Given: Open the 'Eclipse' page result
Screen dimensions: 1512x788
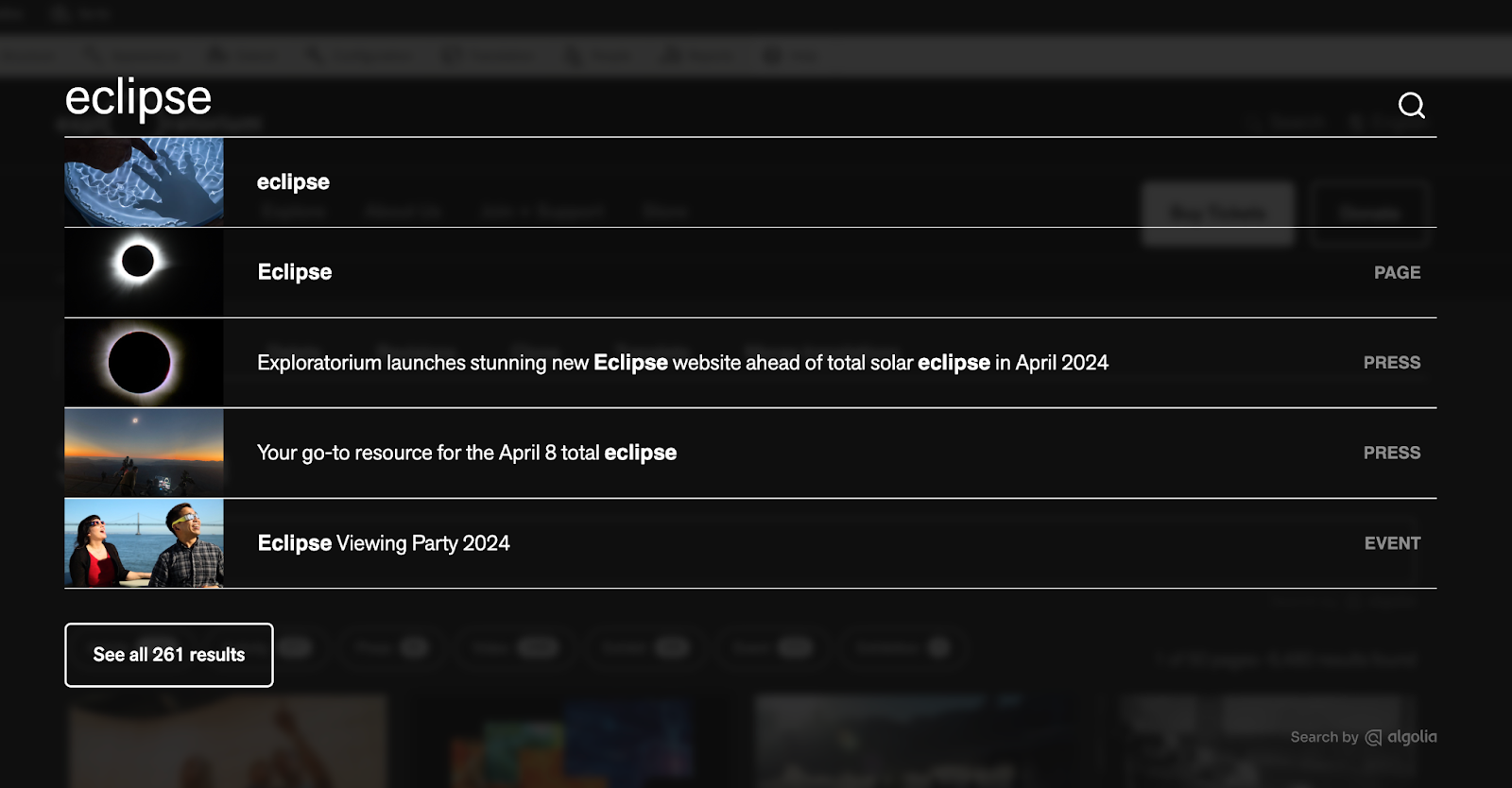Looking at the screenshot, I should pos(750,272).
